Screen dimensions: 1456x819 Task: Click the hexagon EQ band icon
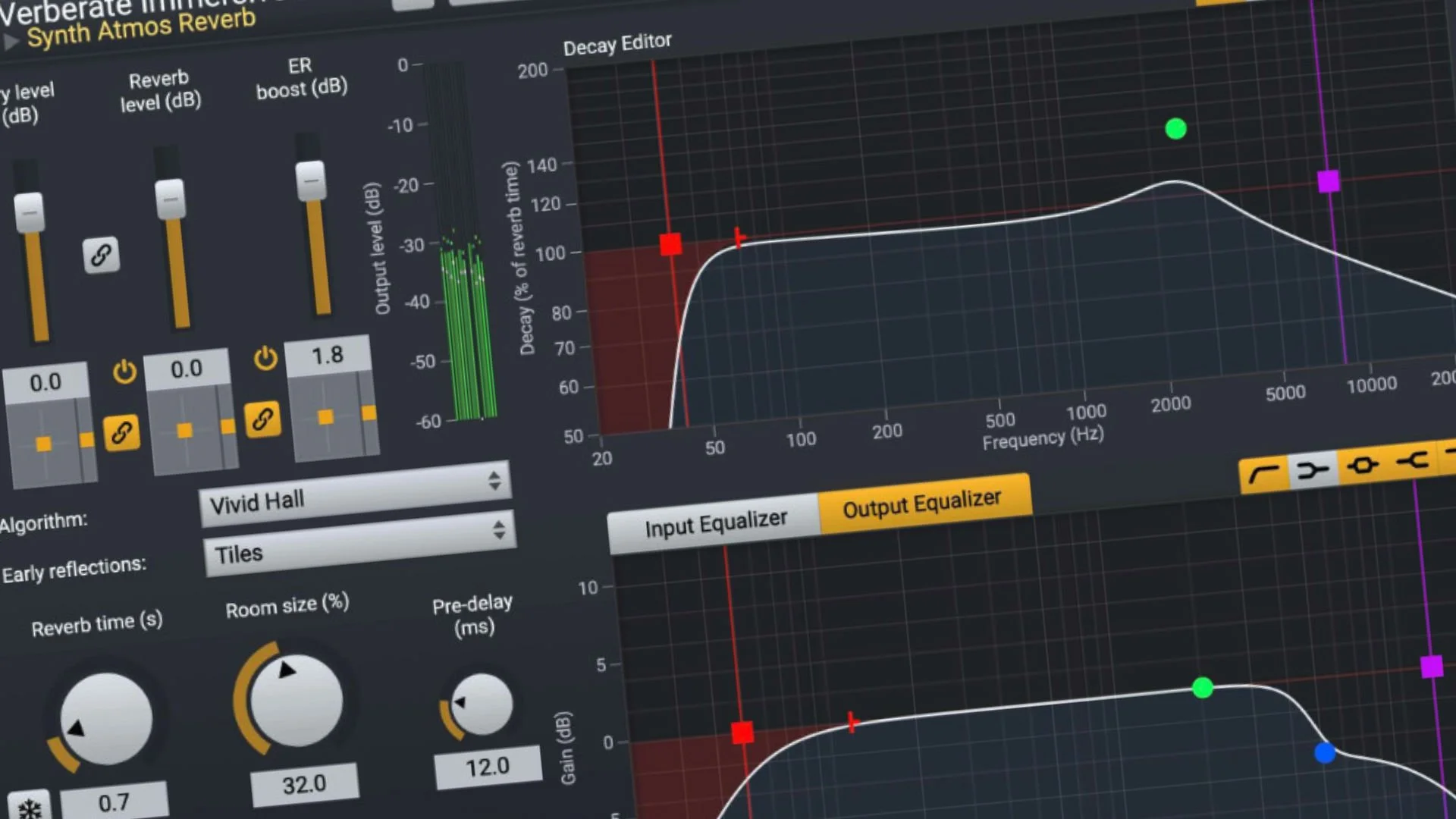(x=1363, y=465)
